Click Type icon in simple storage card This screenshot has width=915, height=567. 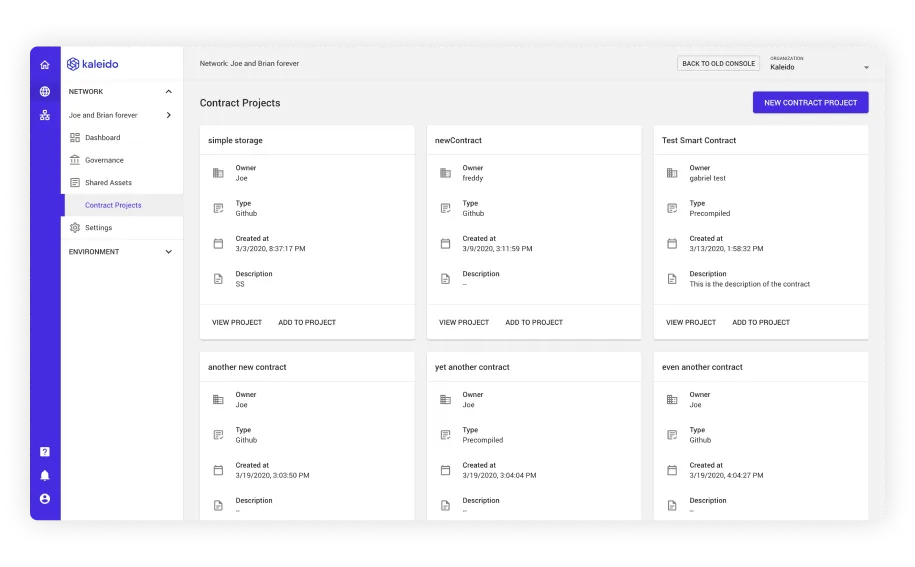[x=218, y=208]
